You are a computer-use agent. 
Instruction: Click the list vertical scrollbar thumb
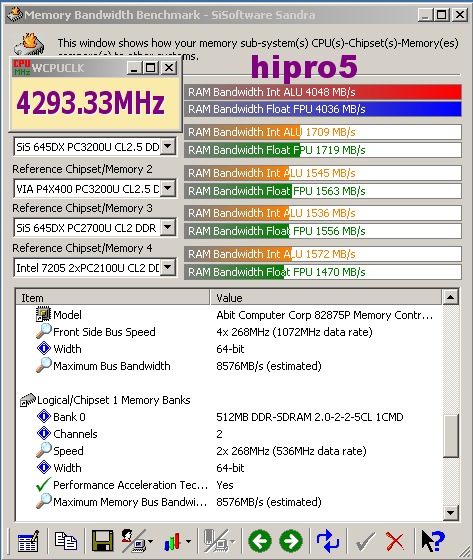[450, 436]
